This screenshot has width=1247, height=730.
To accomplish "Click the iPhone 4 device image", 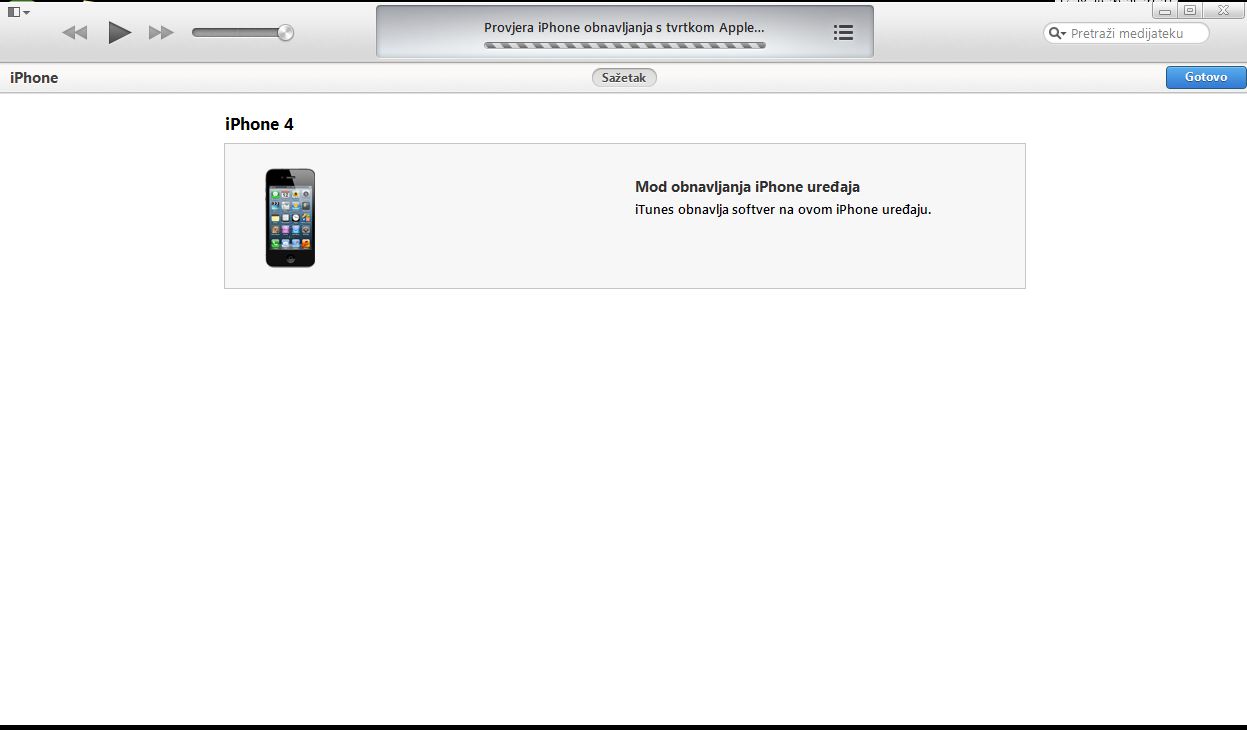I will tap(290, 217).
